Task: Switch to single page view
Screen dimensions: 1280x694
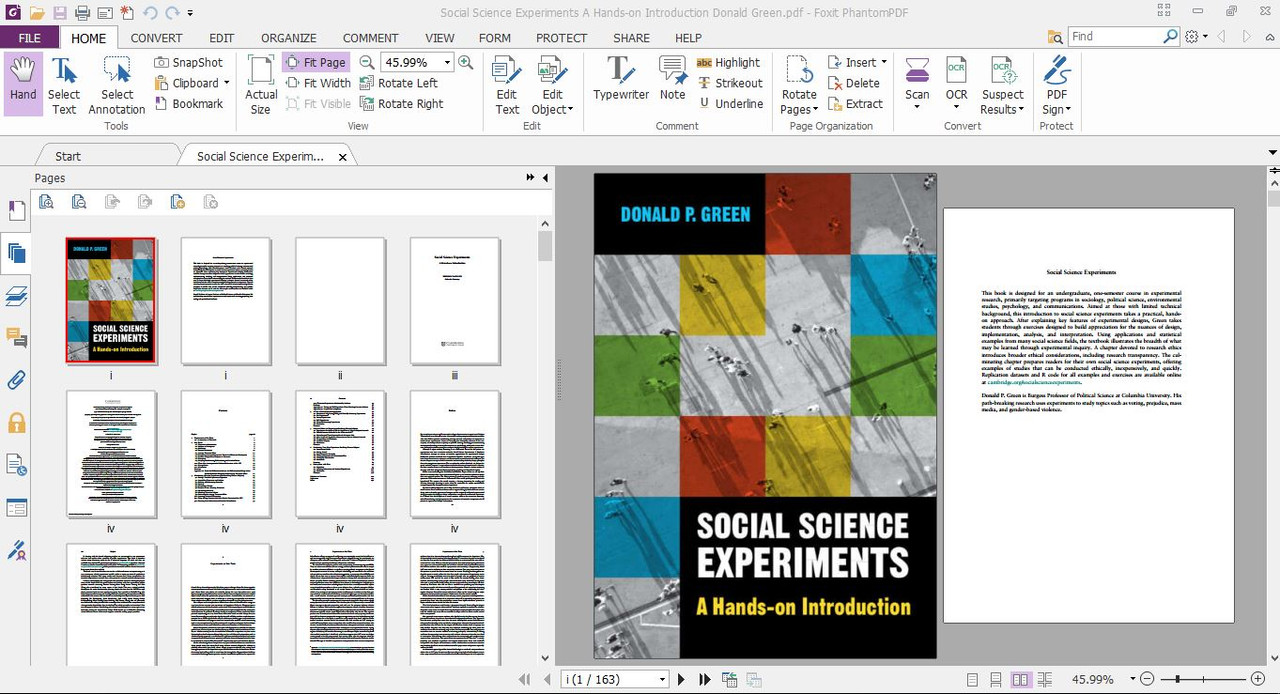Action: pos(970,679)
